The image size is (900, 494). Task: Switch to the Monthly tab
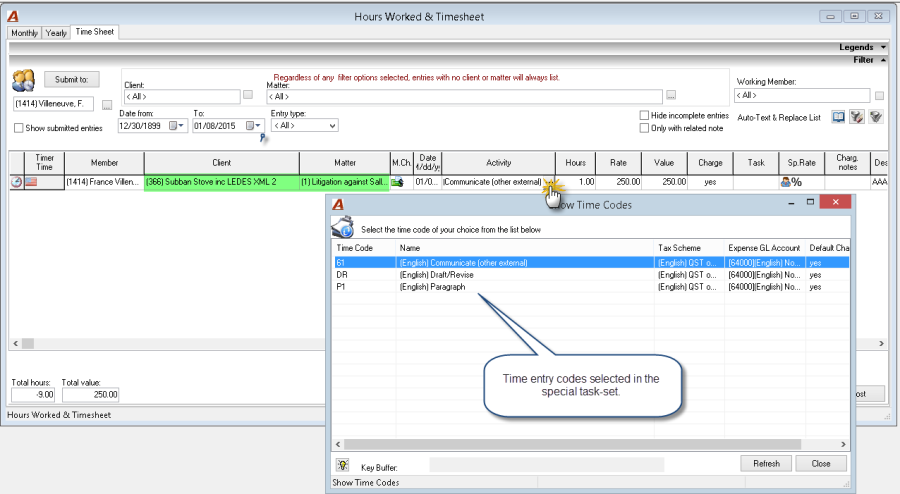[25, 33]
